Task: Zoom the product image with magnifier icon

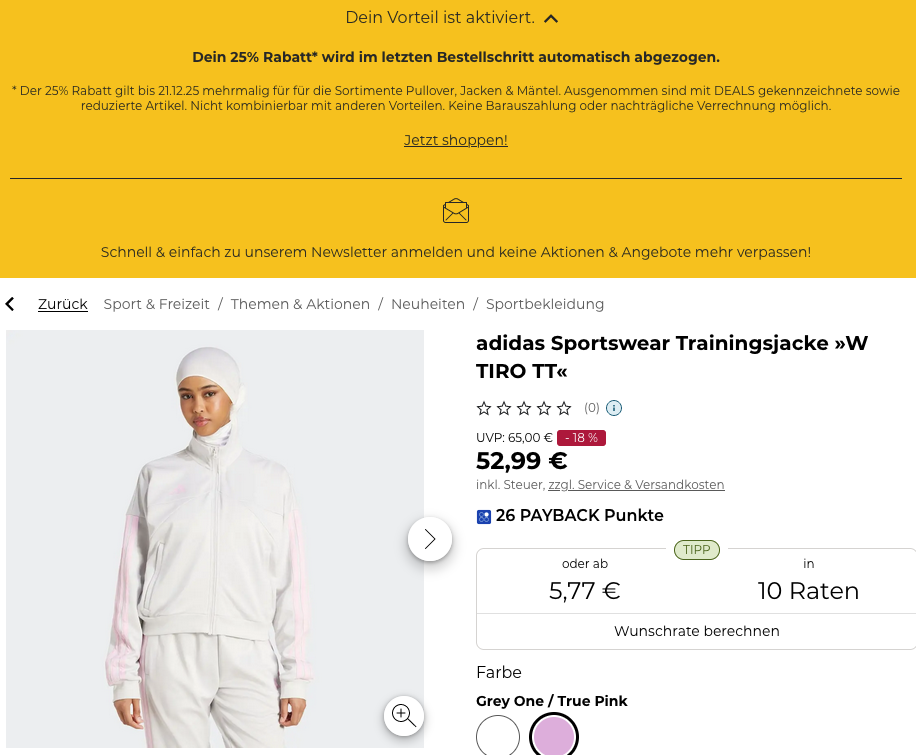Action: click(x=404, y=715)
